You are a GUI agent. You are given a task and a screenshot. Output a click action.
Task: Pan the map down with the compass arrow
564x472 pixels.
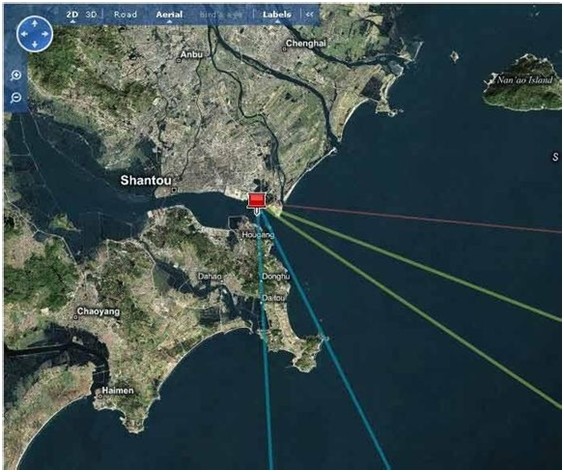coord(35,45)
